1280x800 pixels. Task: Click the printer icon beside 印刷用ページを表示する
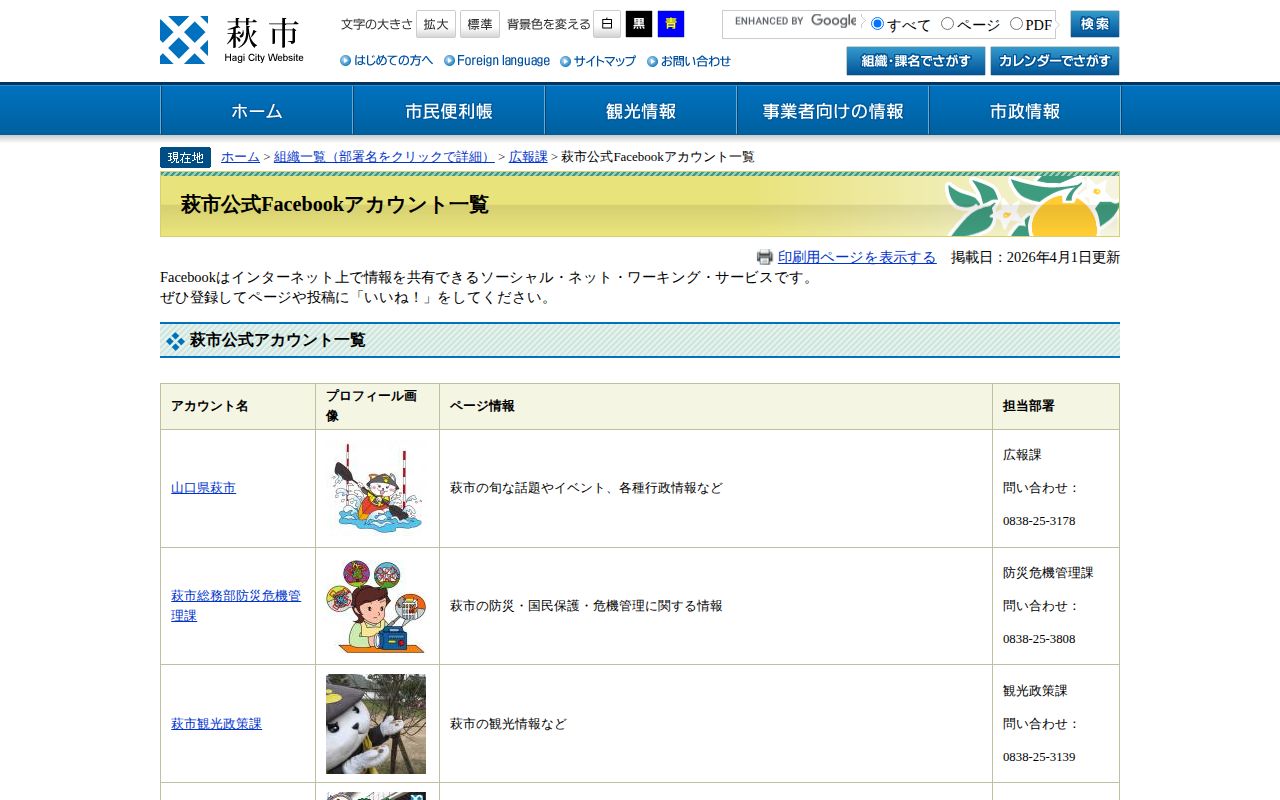click(x=765, y=257)
